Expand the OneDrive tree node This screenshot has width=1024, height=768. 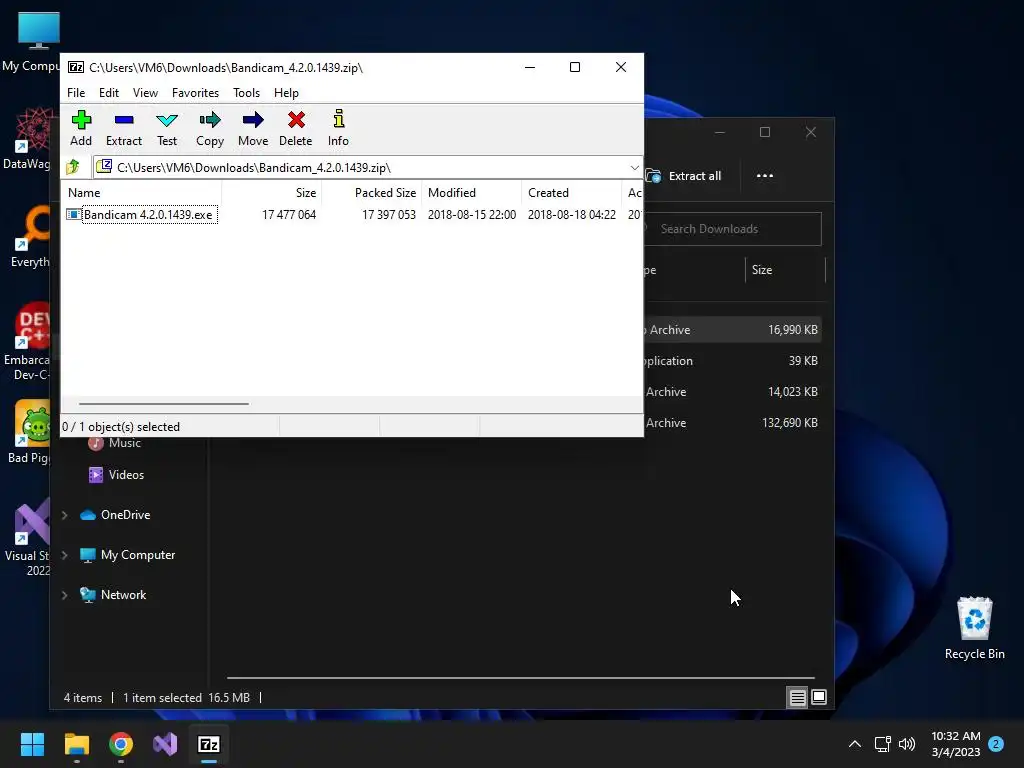coord(65,515)
